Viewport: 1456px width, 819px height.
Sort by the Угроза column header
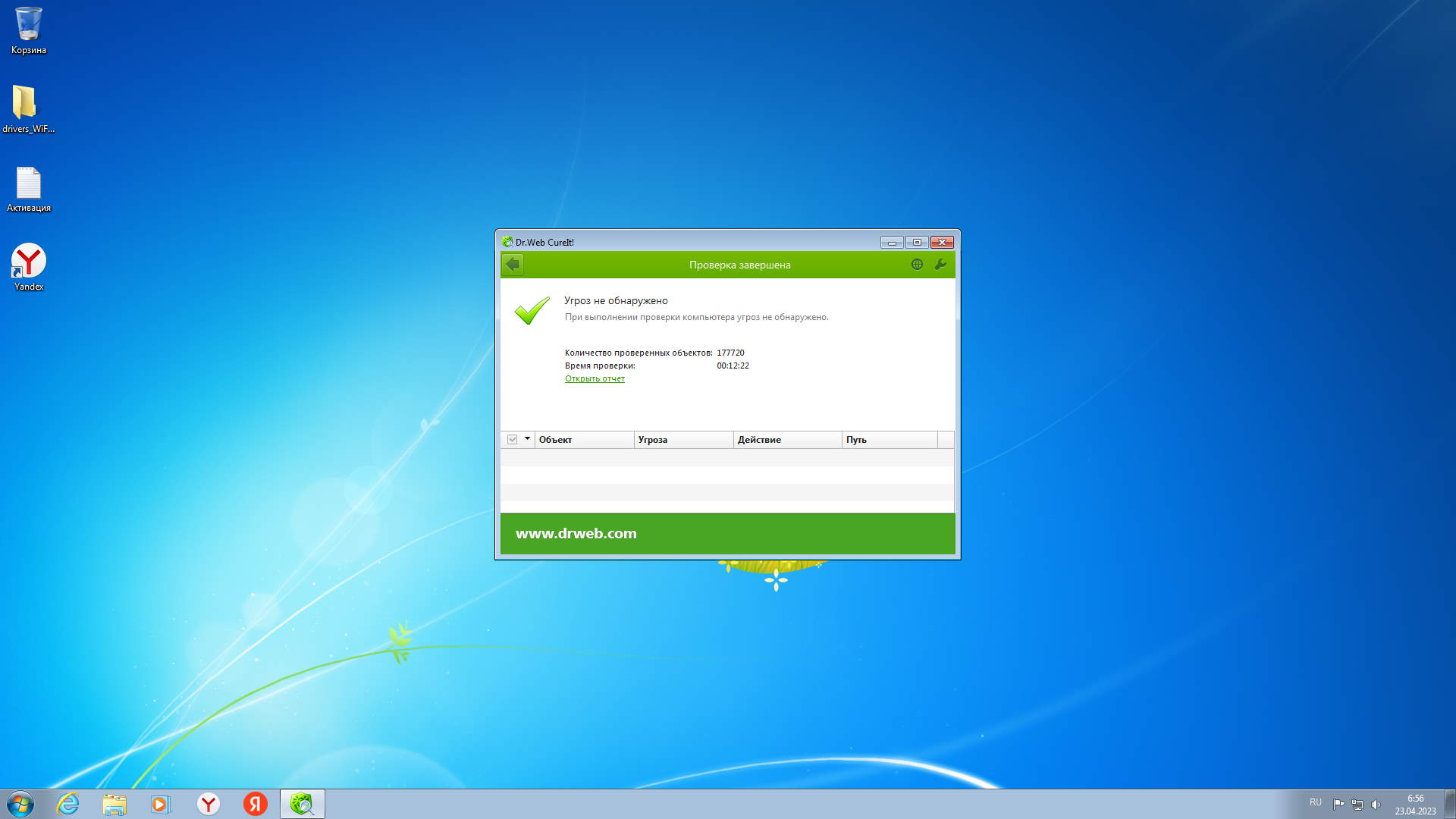tap(682, 440)
